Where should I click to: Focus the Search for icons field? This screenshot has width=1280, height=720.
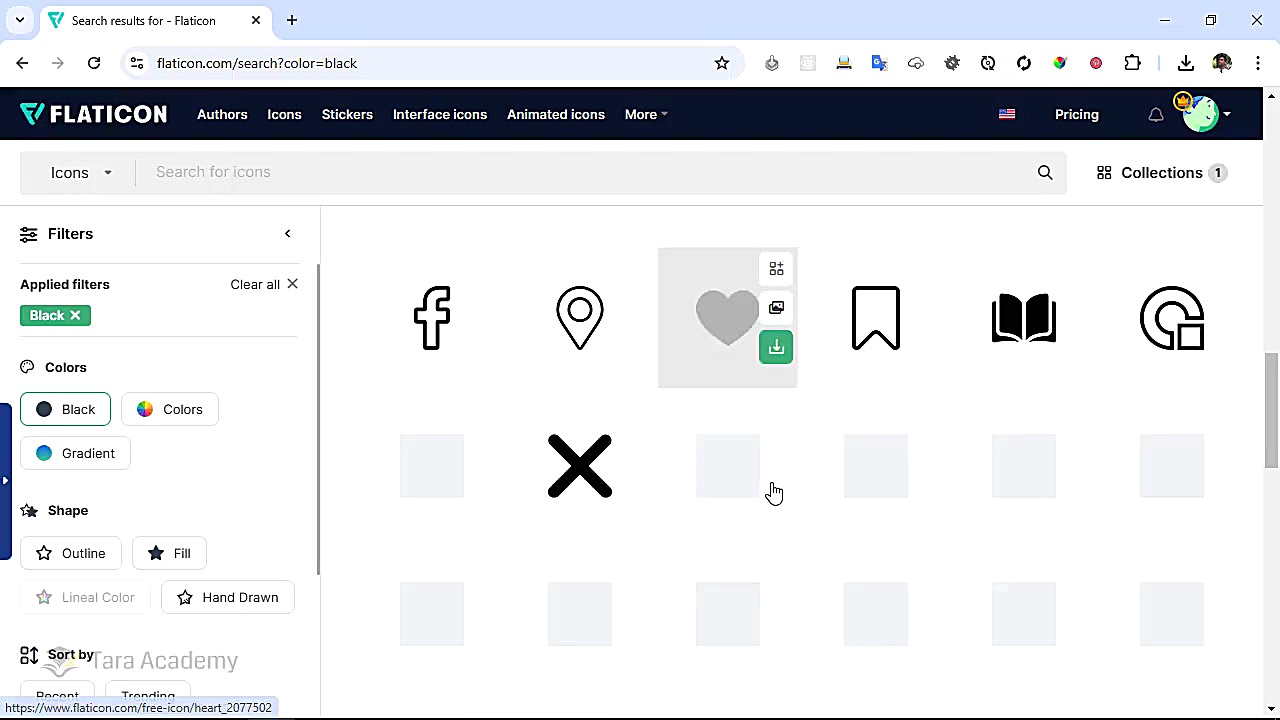click(x=590, y=172)
